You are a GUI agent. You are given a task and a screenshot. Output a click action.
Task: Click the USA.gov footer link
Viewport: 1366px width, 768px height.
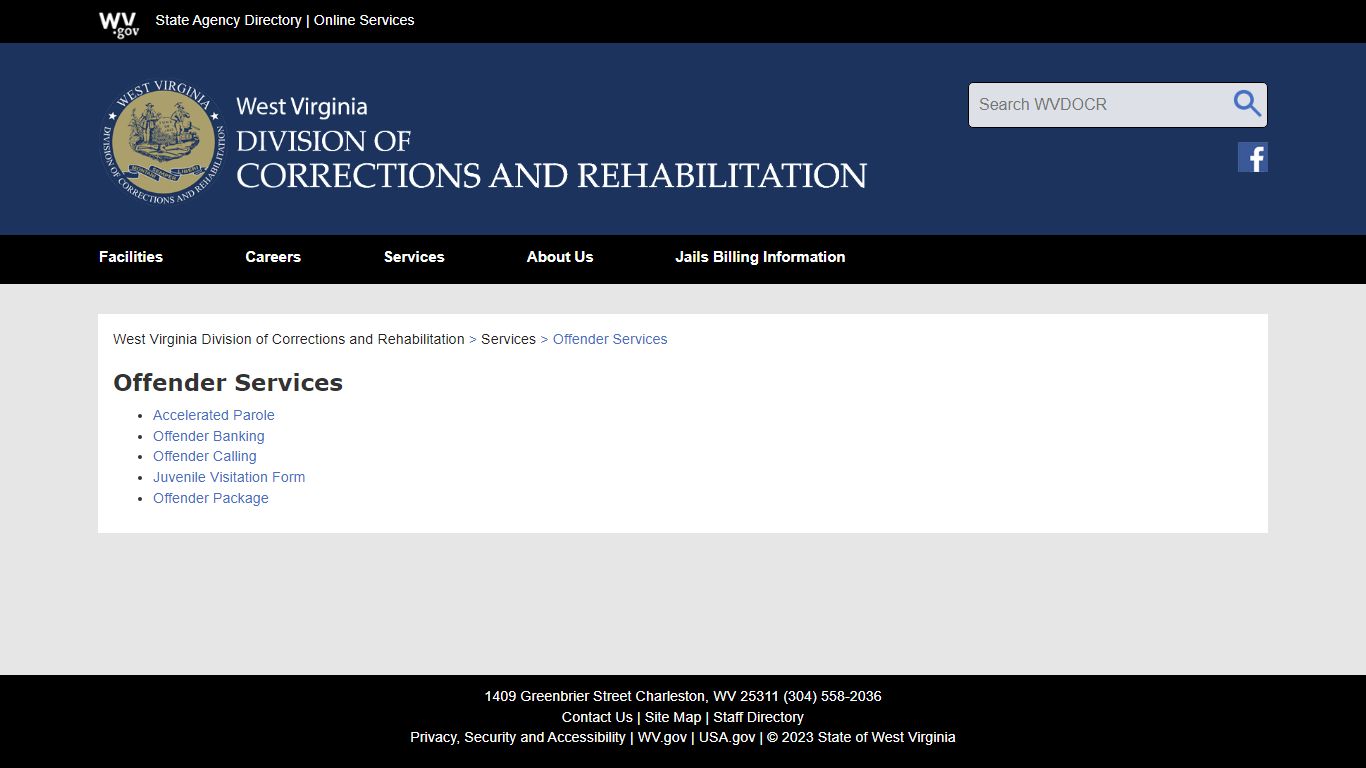pos(727,737)
